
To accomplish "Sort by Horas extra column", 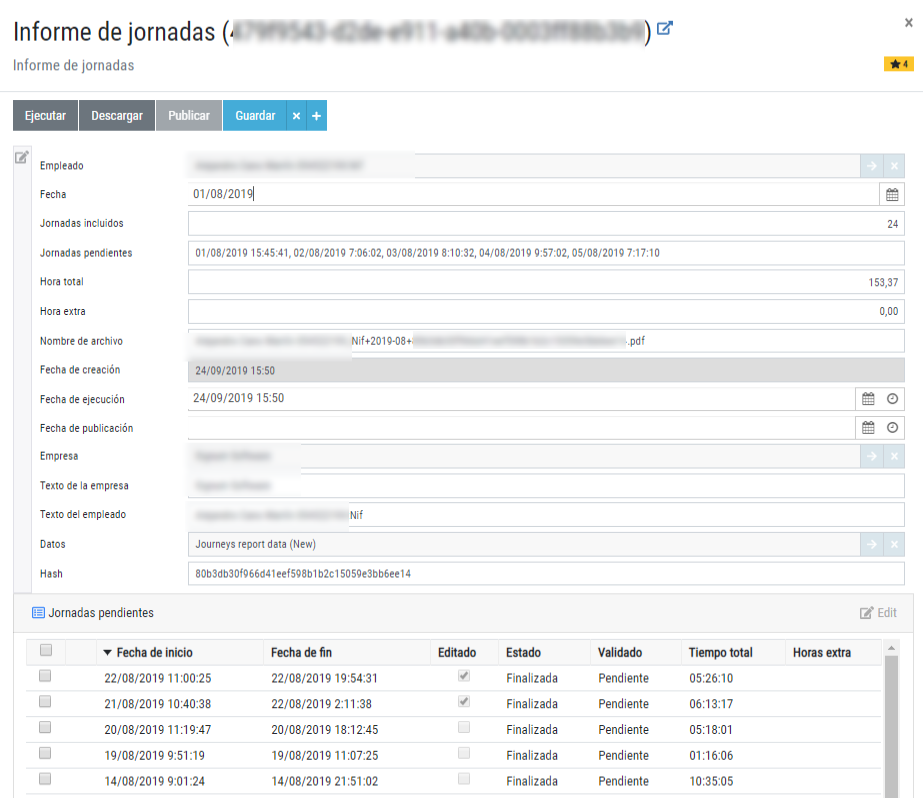I will tap(822, 653).
